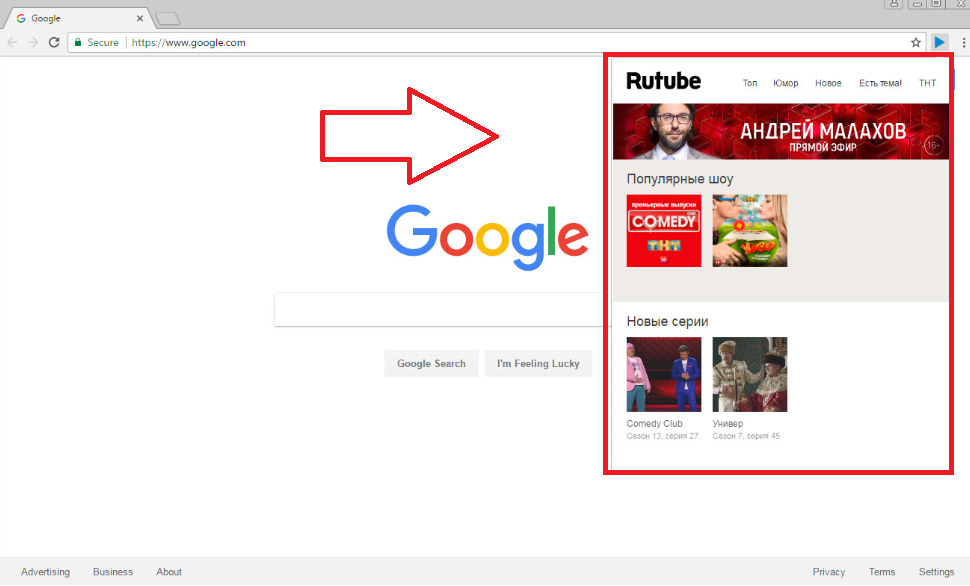The width and height of the screenshot is (970, 586).
Task: Click the green Secure padlock icon
Action: pos(78,43)
